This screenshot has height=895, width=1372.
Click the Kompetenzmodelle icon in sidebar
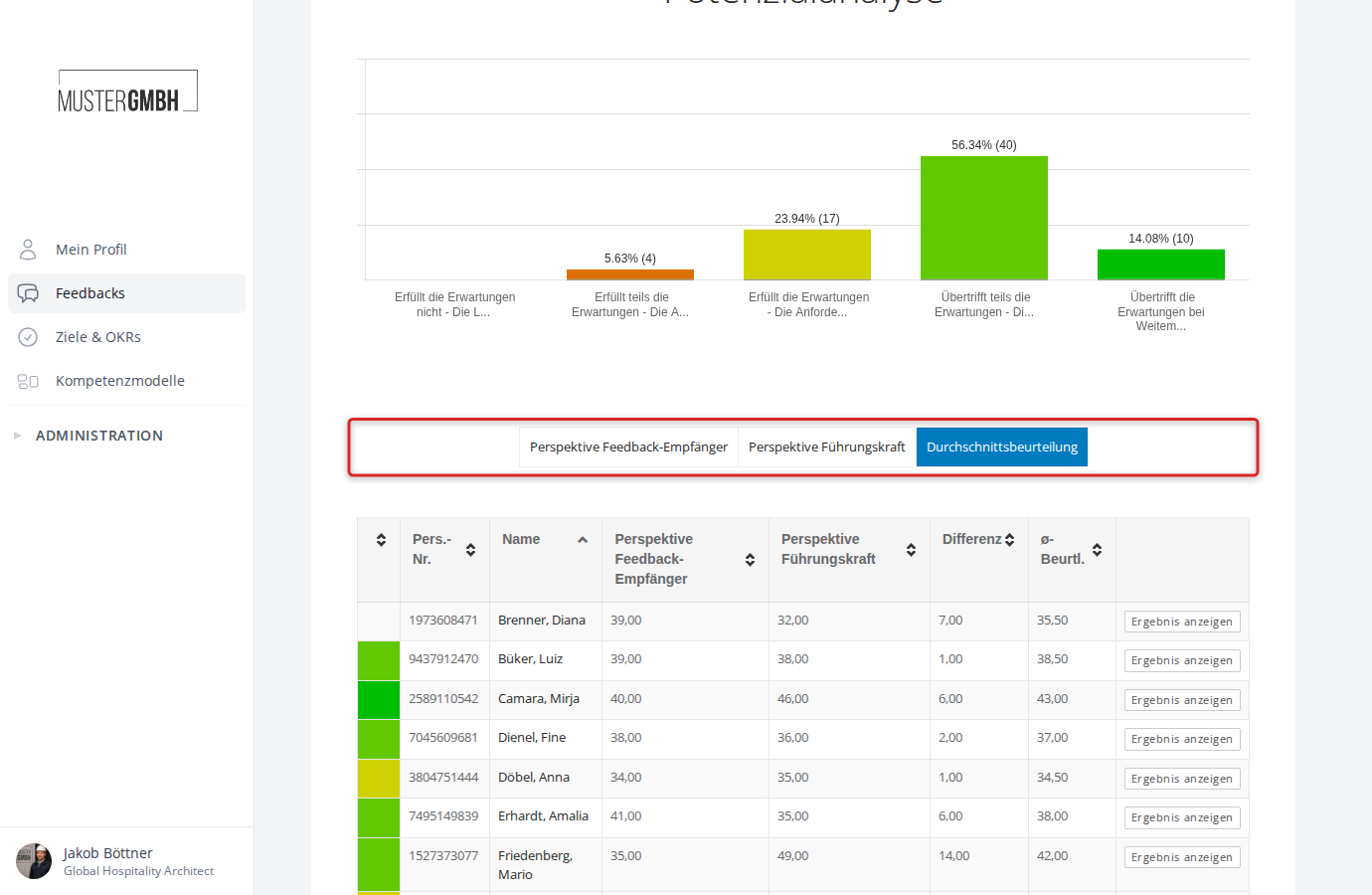point(28,381)
